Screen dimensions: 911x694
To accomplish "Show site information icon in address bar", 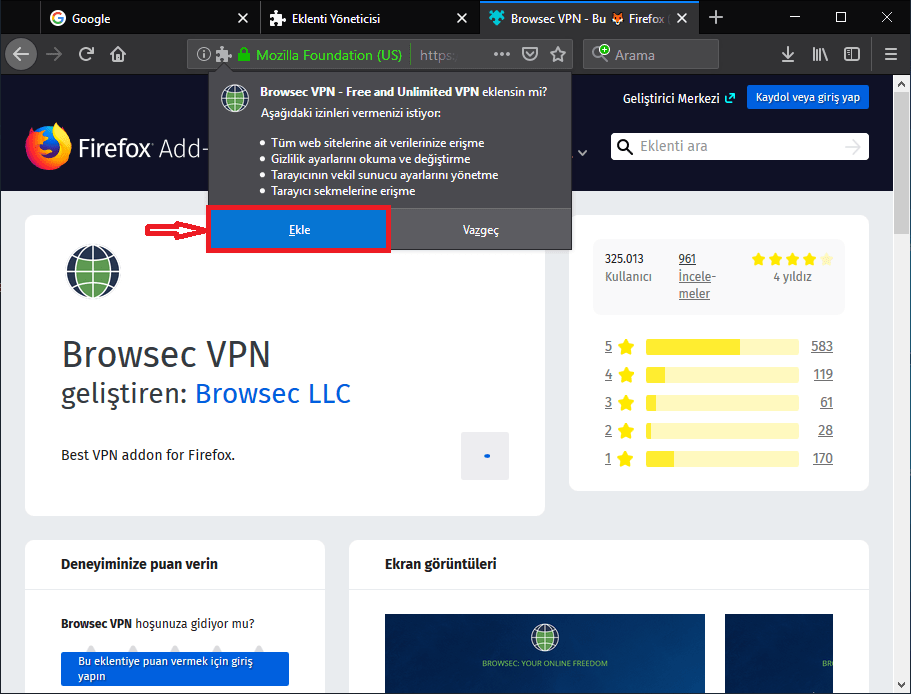I will [203, 55].
